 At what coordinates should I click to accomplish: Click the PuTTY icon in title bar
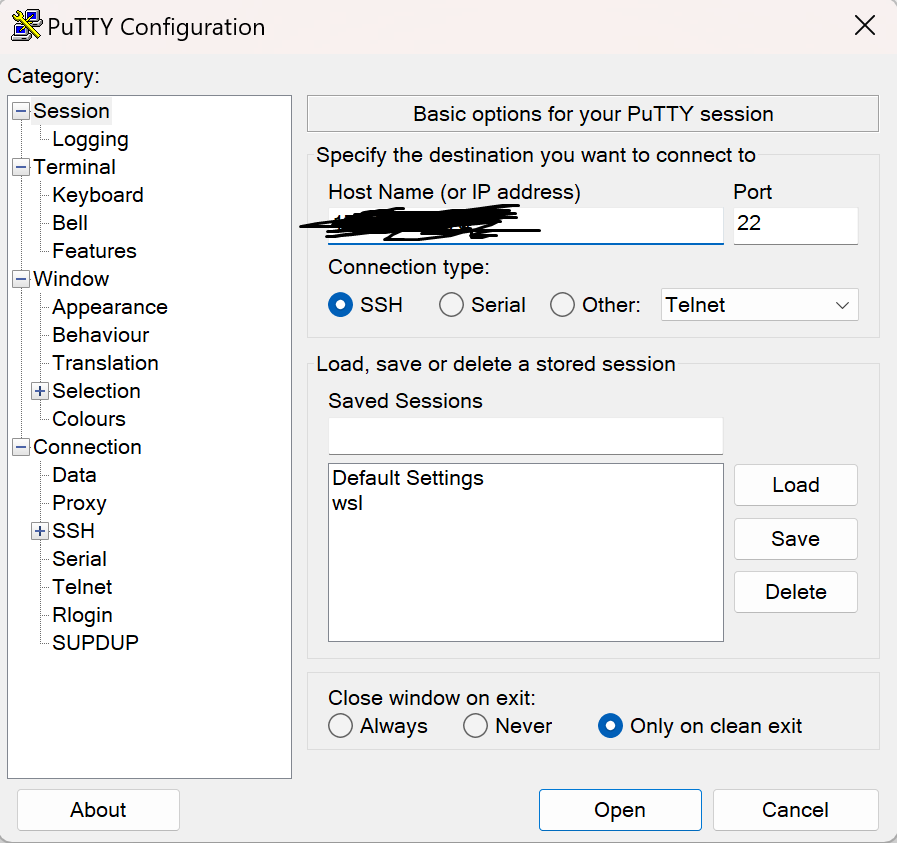(x=26, y=25)
